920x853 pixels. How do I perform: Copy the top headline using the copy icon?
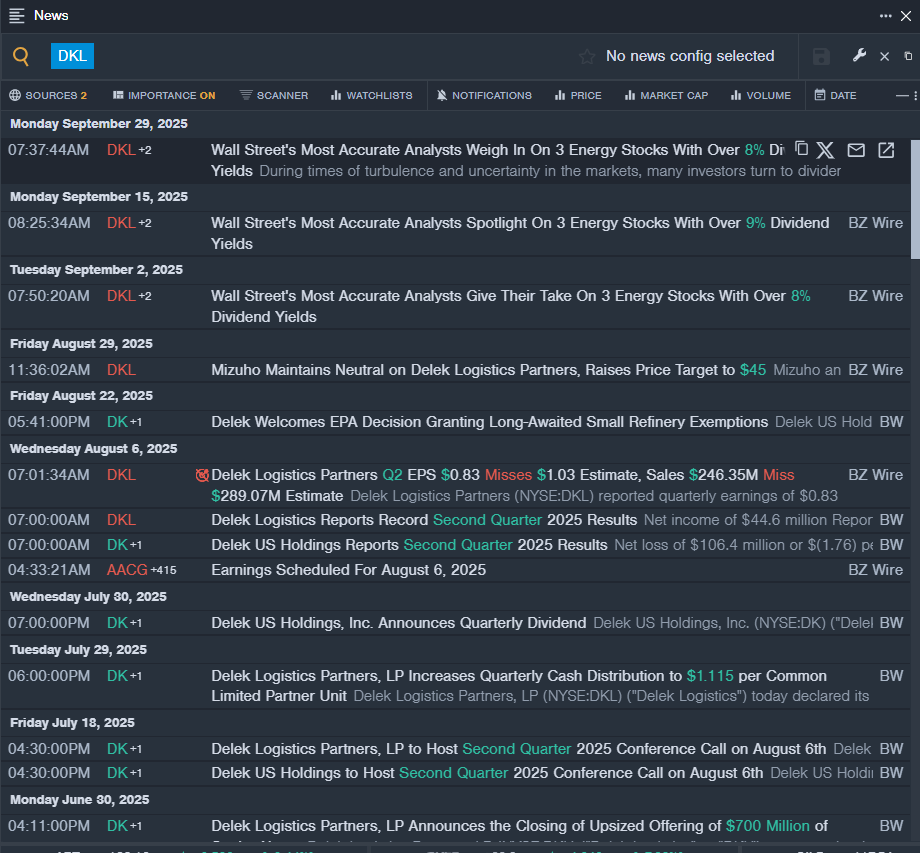point(801,149)
